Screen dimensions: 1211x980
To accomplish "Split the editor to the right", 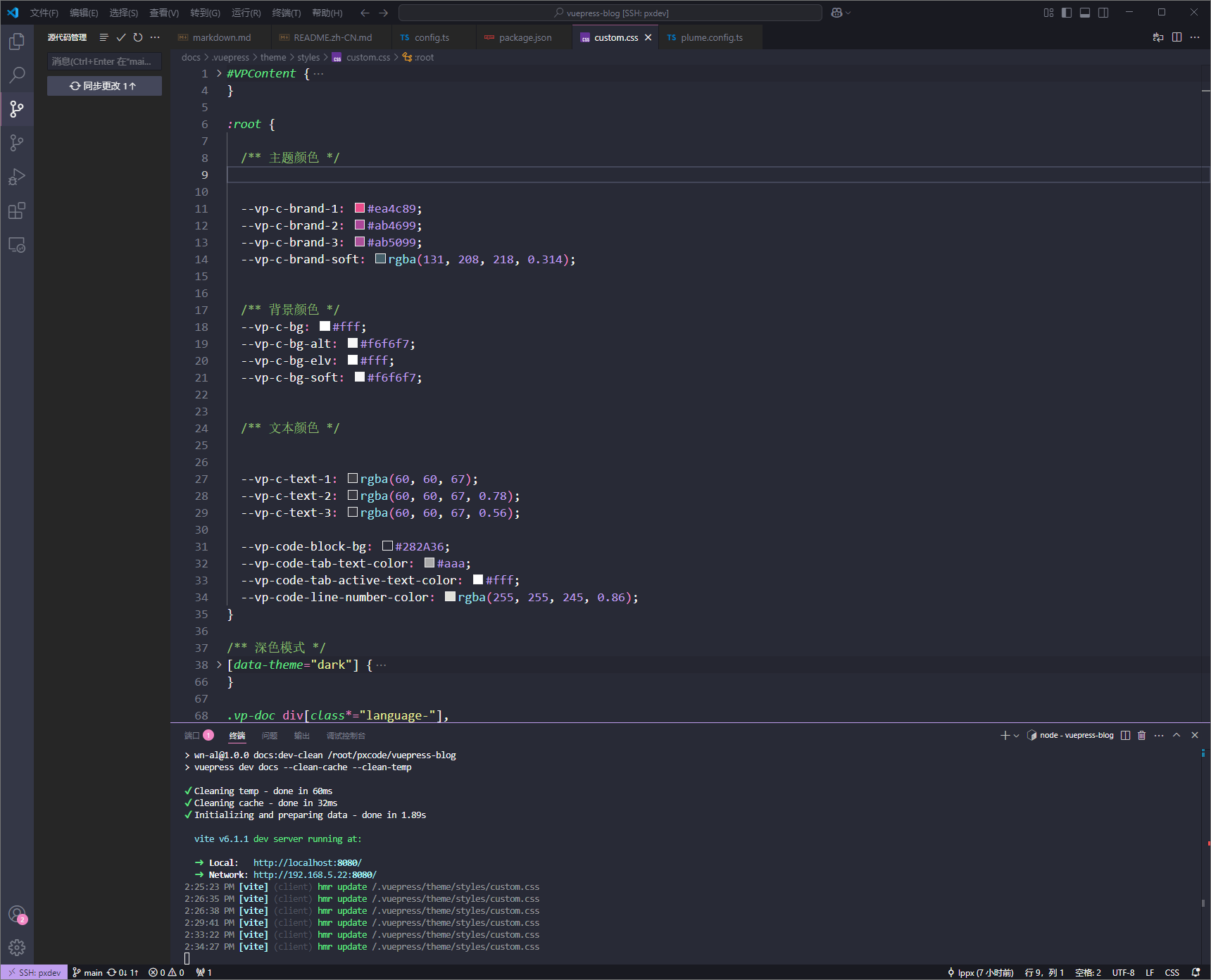I will click(1177, 37).
